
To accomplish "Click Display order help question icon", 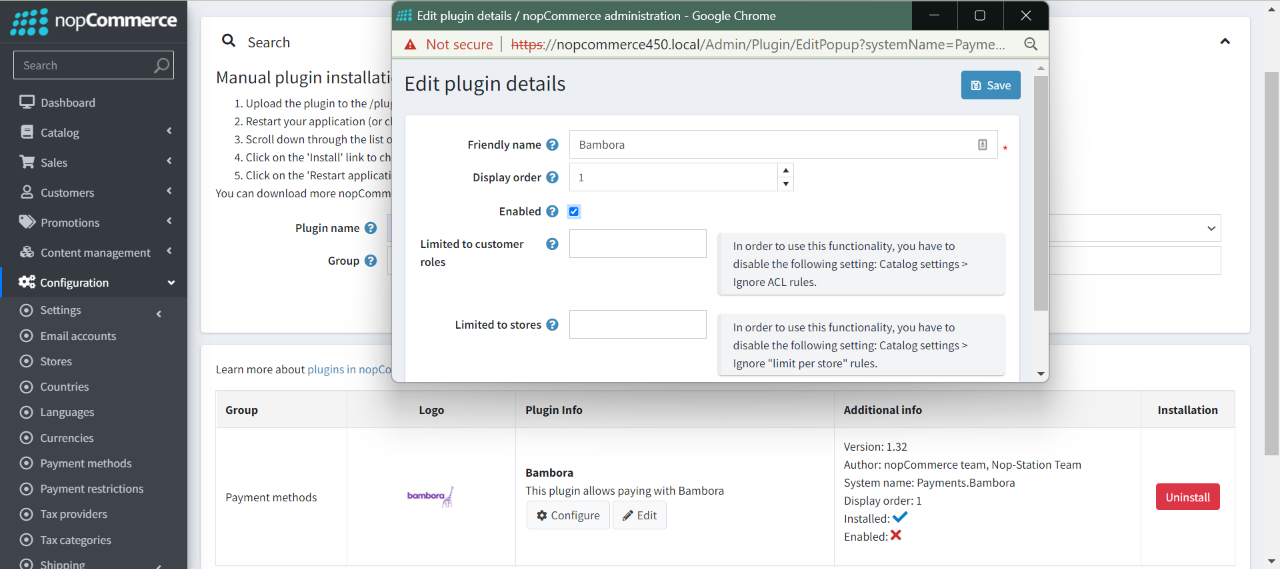I will (x=552, y=178).
